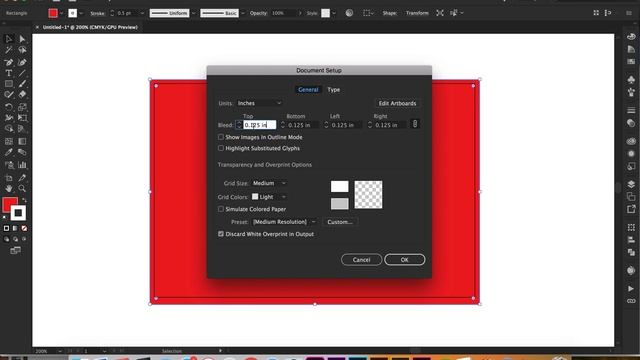Select the Rectangle tool in the toolbox

[x=9, y=84]
